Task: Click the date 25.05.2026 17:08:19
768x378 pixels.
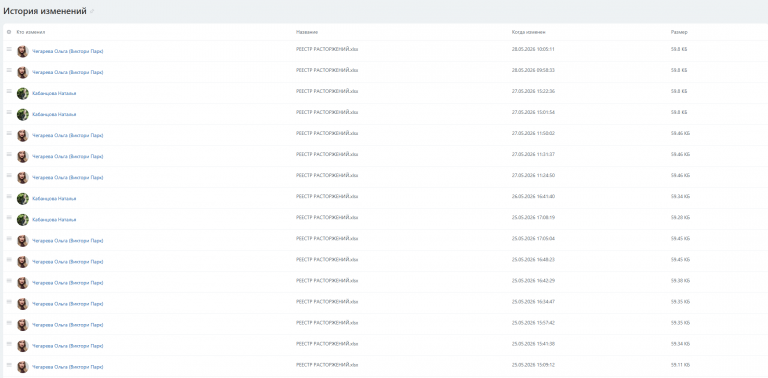Action: 533,217
